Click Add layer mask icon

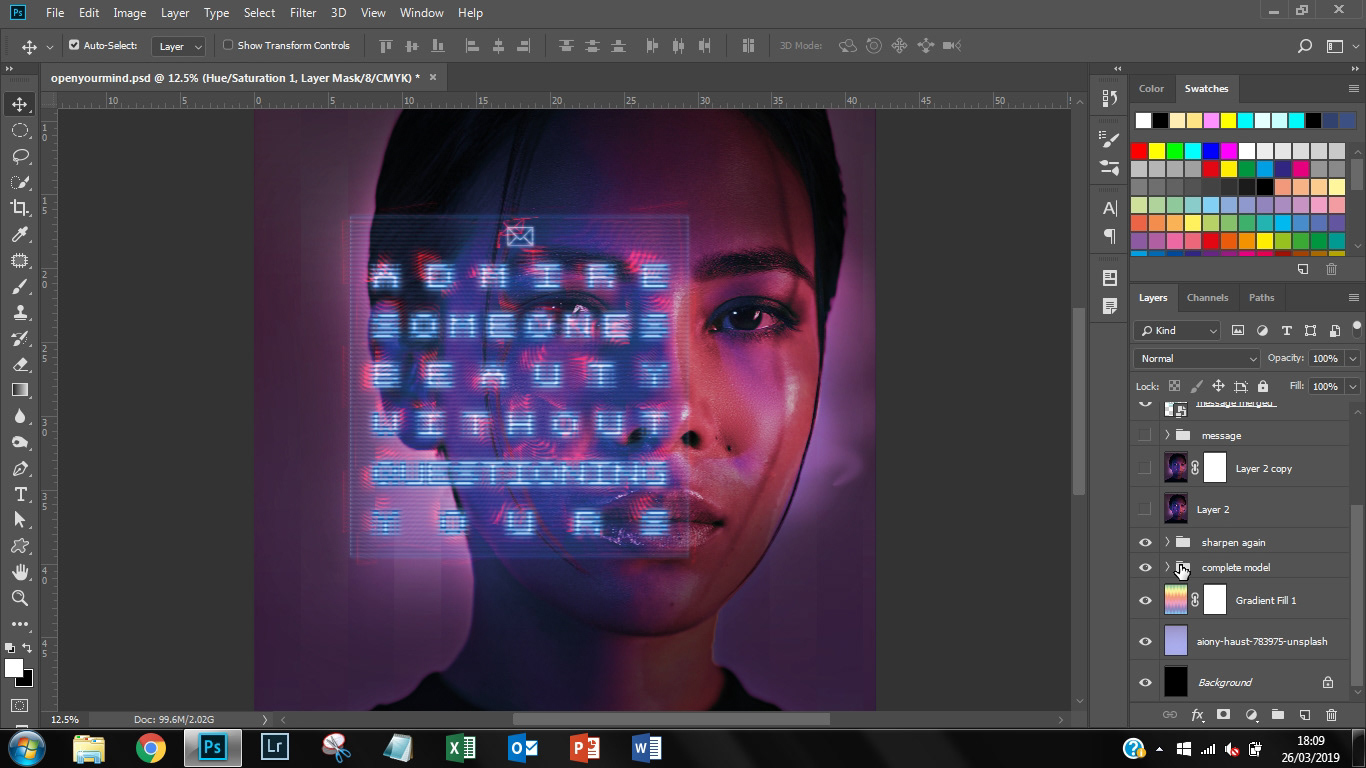click(1223, 715)
